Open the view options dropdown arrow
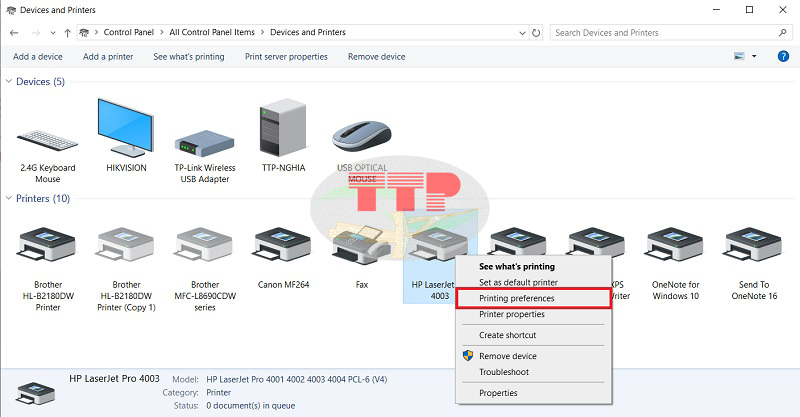The width and height of the screenshot is (800, 417). (754, 57)
